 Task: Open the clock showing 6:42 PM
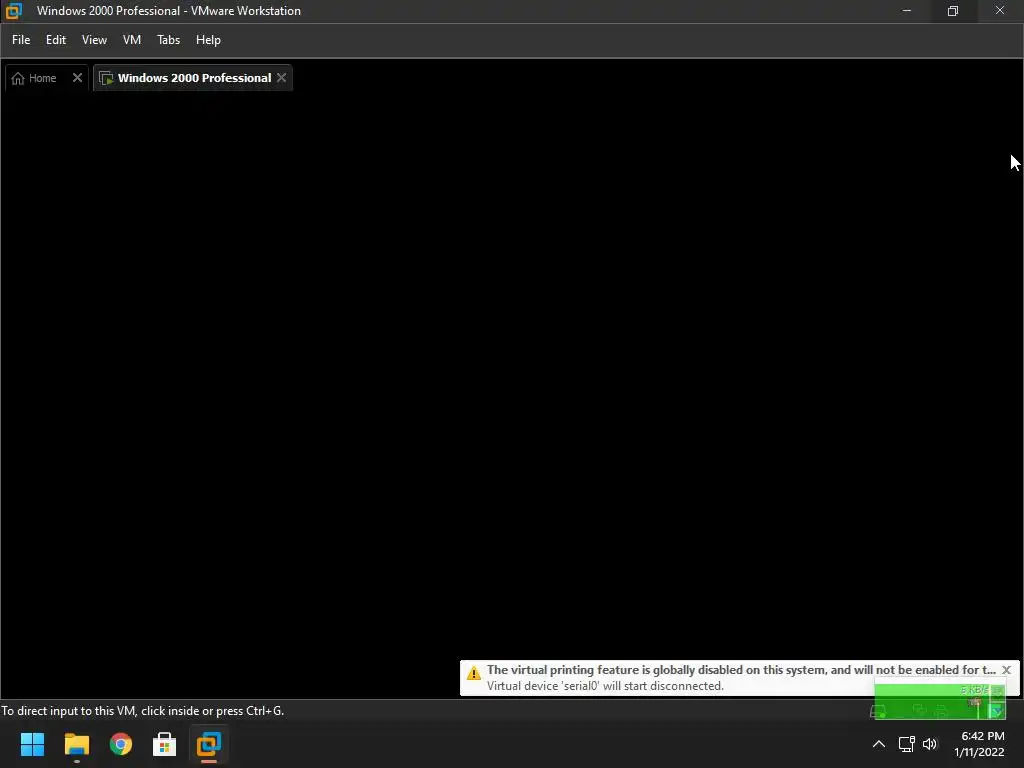[x=982, y=744]
